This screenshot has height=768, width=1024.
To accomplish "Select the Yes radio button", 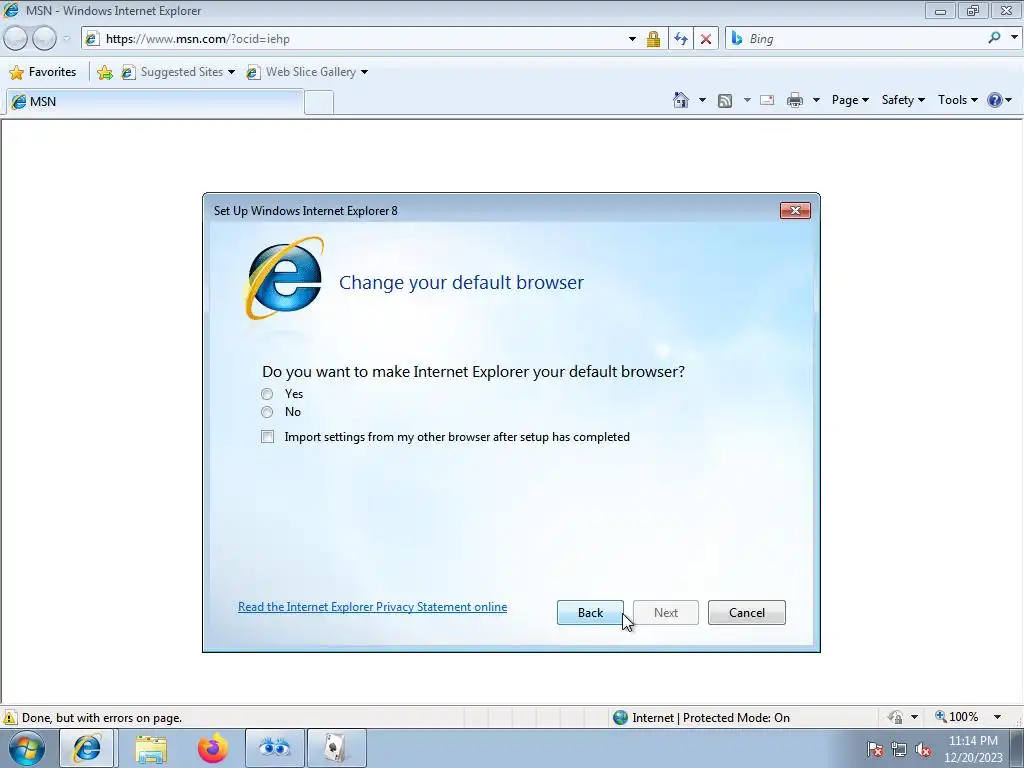I will [267, 394].
